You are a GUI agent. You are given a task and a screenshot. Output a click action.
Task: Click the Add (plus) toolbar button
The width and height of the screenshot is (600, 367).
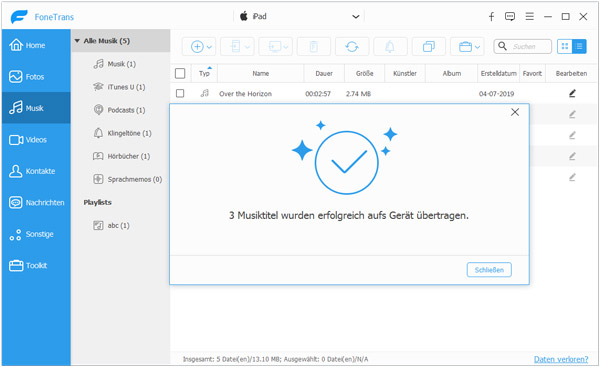[197, 47]
